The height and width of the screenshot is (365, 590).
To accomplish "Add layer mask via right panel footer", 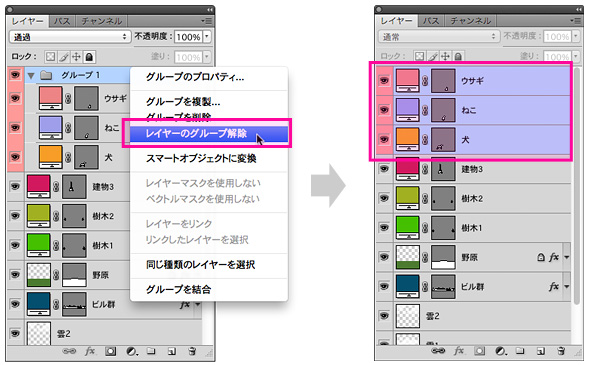I will click(x=479, y=351).
